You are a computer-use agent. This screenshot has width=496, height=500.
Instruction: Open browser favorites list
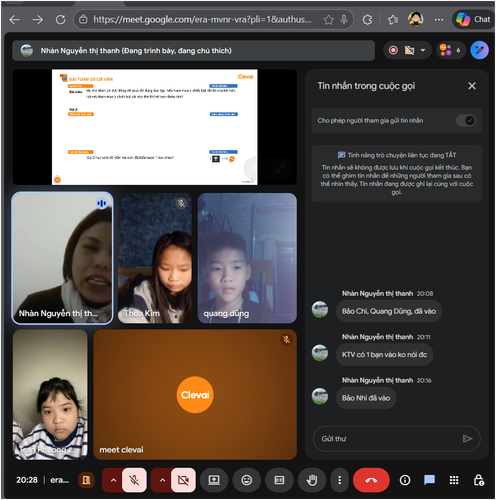(393, 20)
